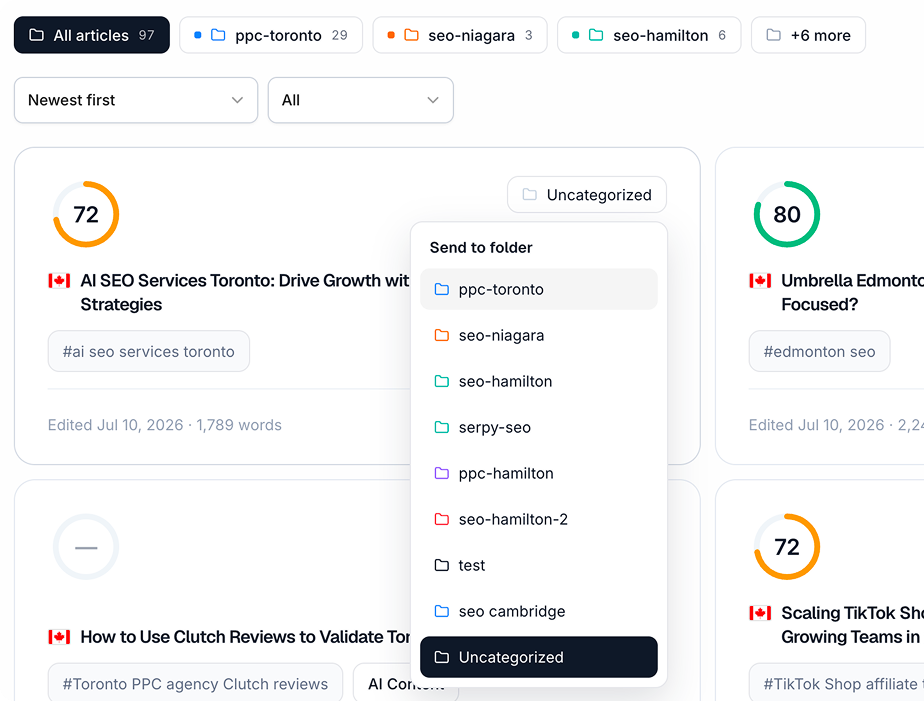Open the ppc-toronto folder tab
Screen dimensions: 924x701
[x=271, y=35]
